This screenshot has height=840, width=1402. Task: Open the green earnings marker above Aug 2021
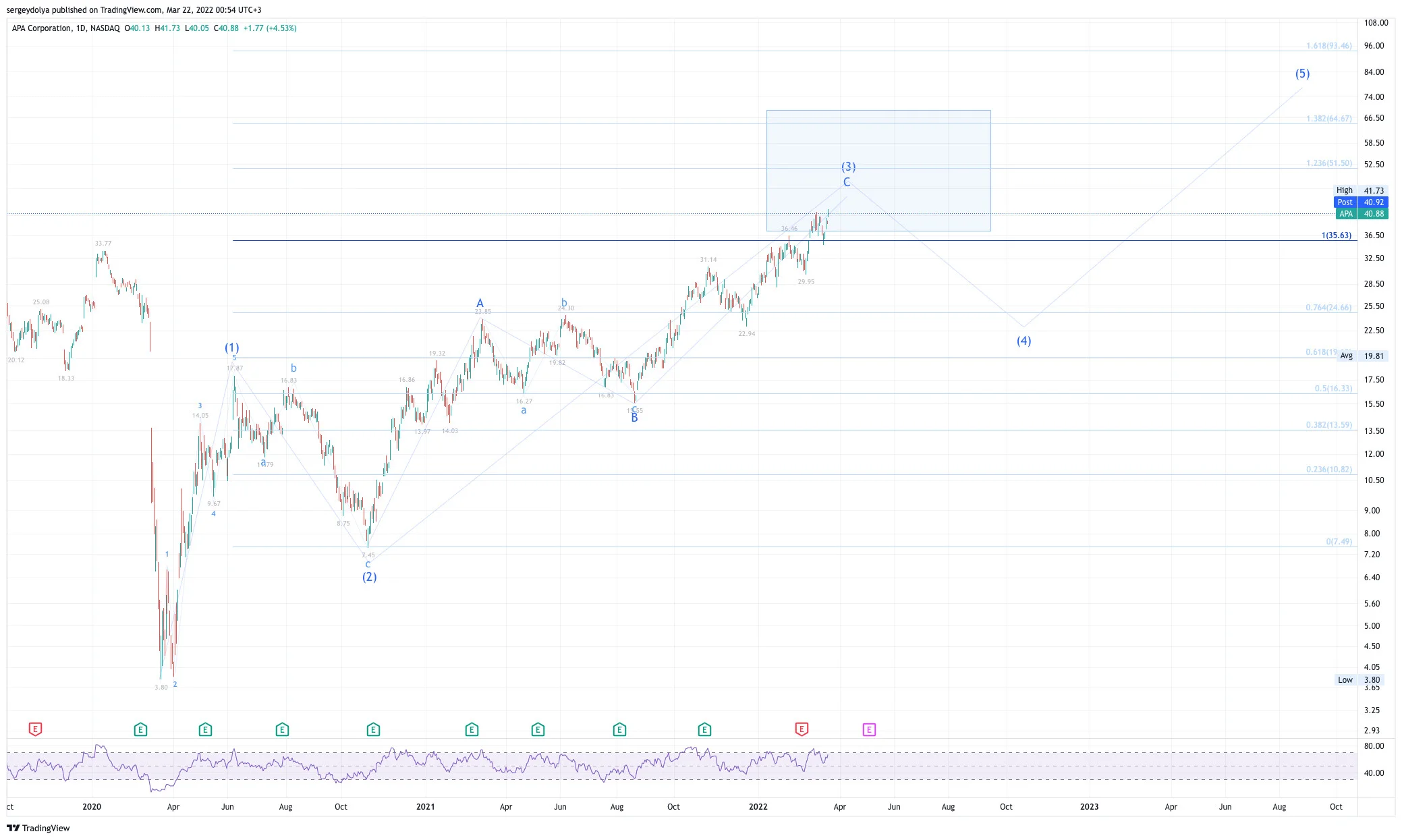(619, 729)
